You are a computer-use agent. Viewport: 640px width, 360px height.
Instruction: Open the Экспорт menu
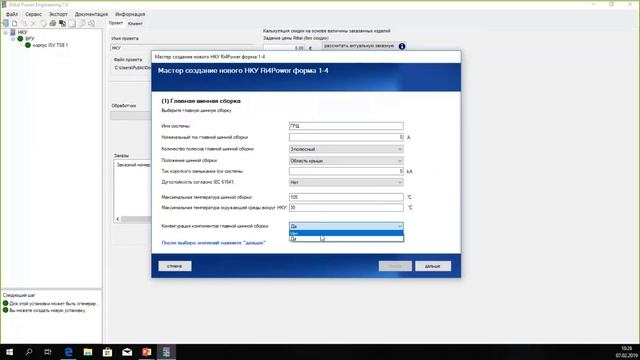[x=58, y=14]
